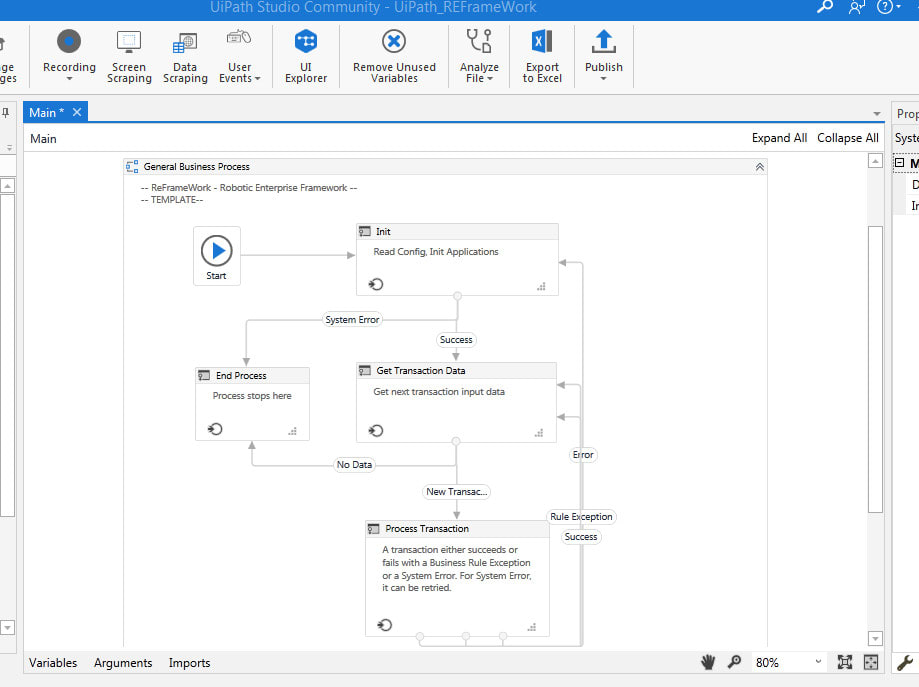Click fit to screen icon
This screenshot has width=919, height=687.
tap(845, 662)
